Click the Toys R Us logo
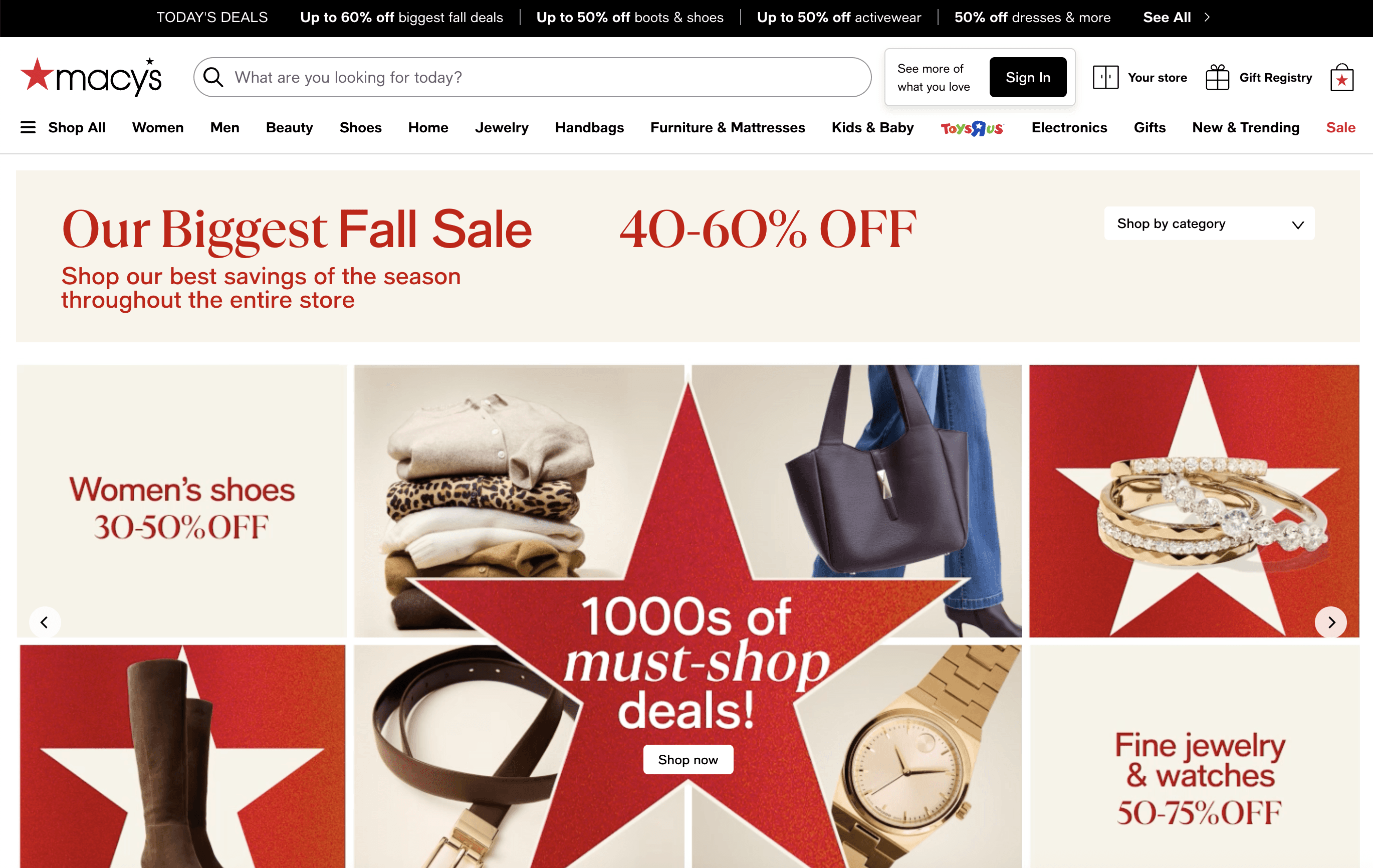Screen dimensions: 1373x868 click(972, 128)
